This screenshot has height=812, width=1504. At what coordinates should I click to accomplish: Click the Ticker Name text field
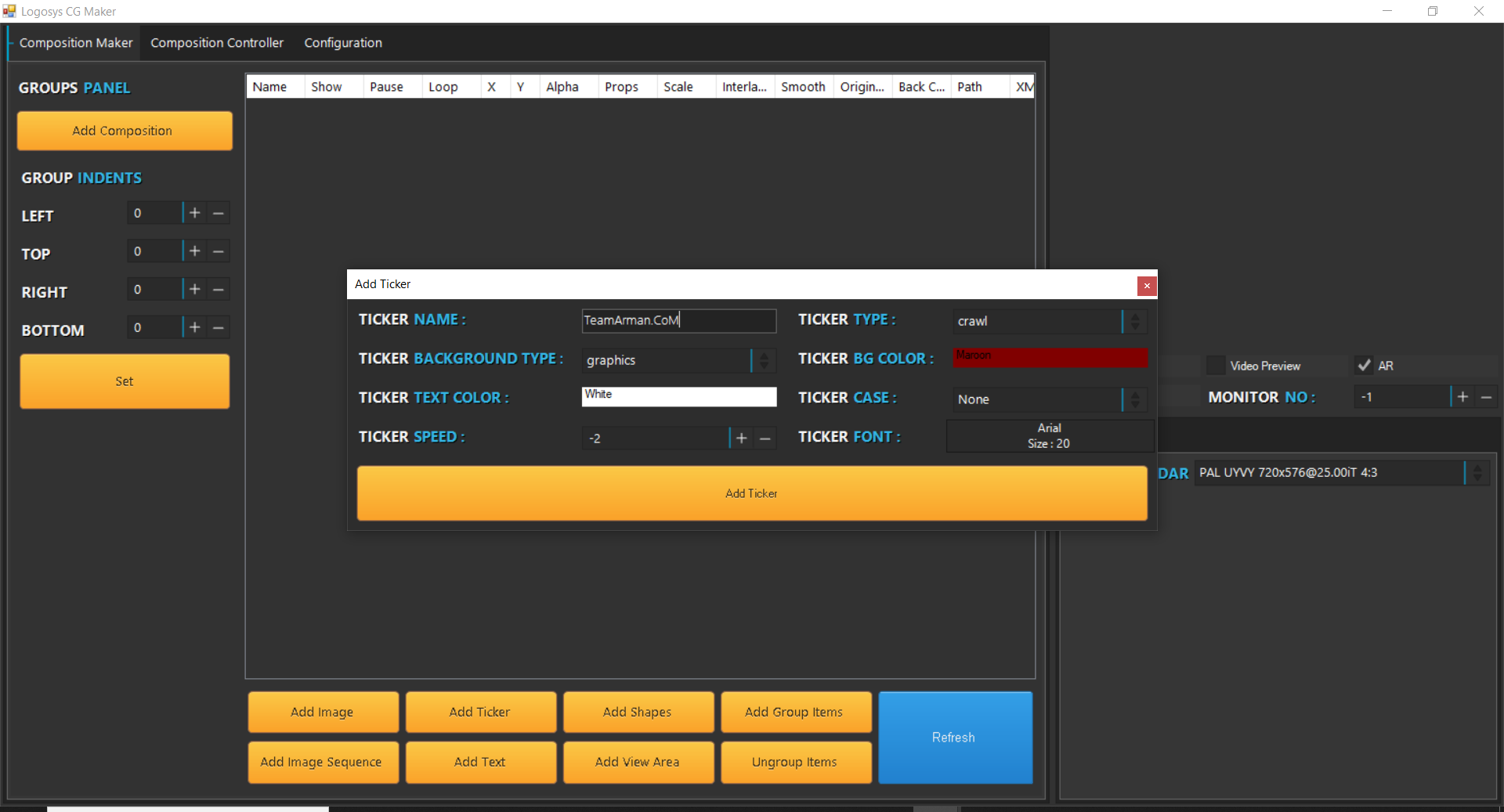coord(678,320)
